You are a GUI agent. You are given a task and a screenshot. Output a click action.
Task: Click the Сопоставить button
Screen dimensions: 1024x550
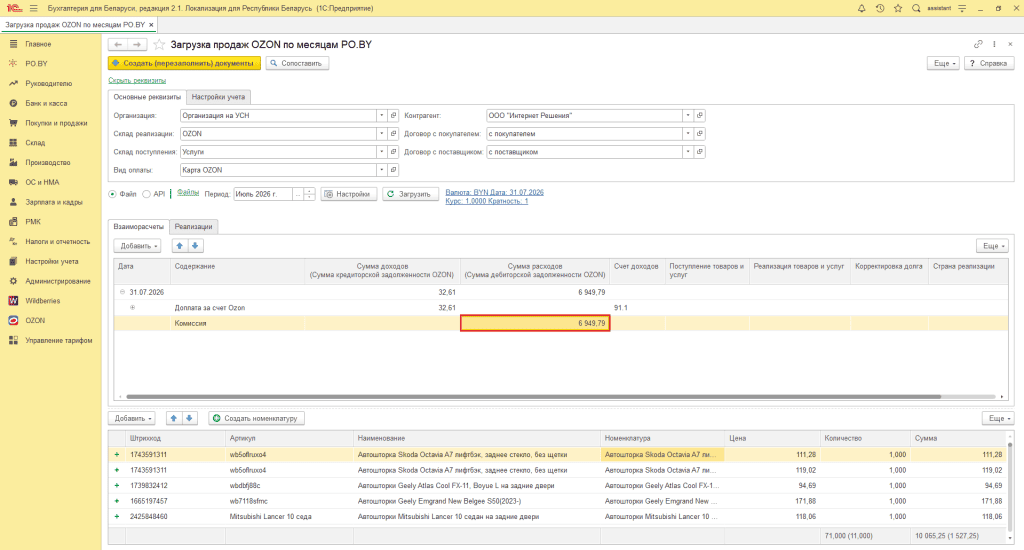coord(297,63)
